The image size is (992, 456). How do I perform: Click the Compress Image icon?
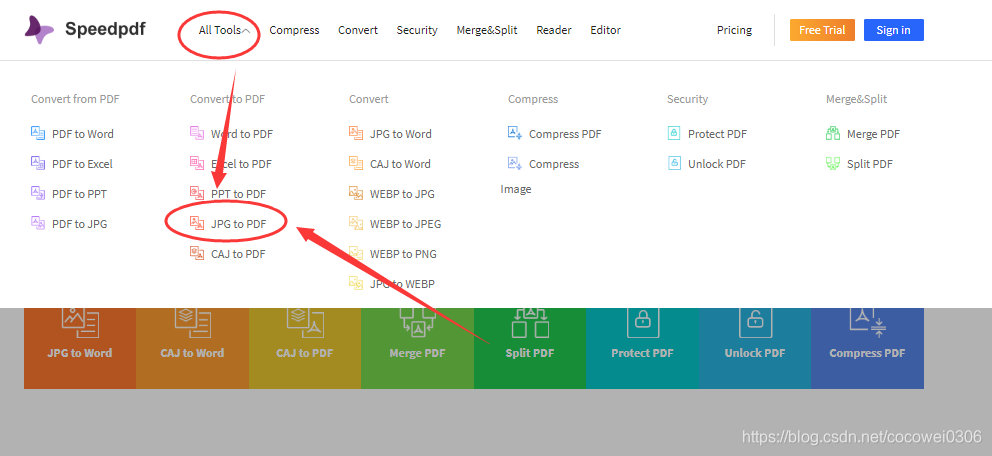tap(514, 163)
